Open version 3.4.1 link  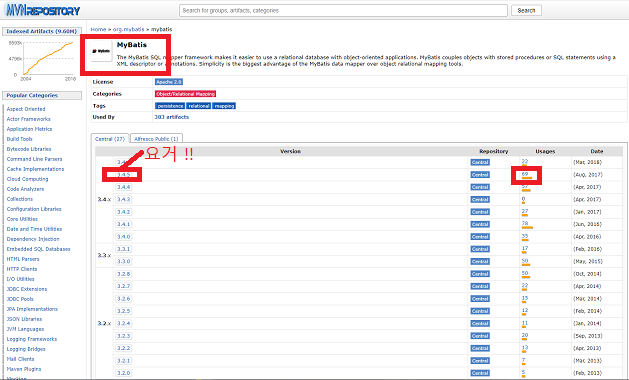click(x=124, y=224)
